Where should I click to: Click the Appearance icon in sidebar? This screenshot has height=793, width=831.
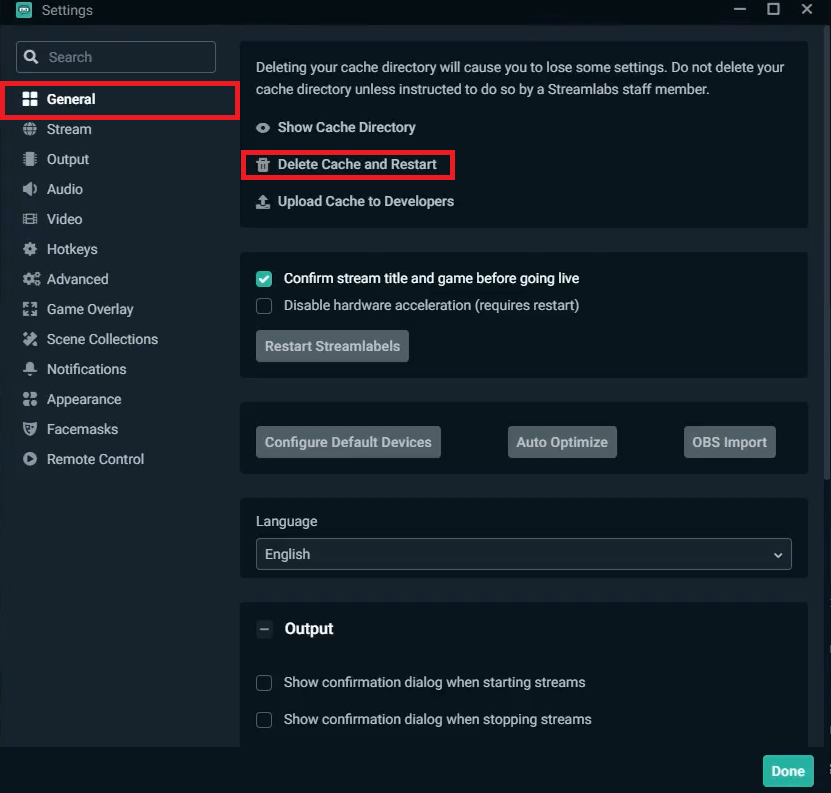coord(30,399)
